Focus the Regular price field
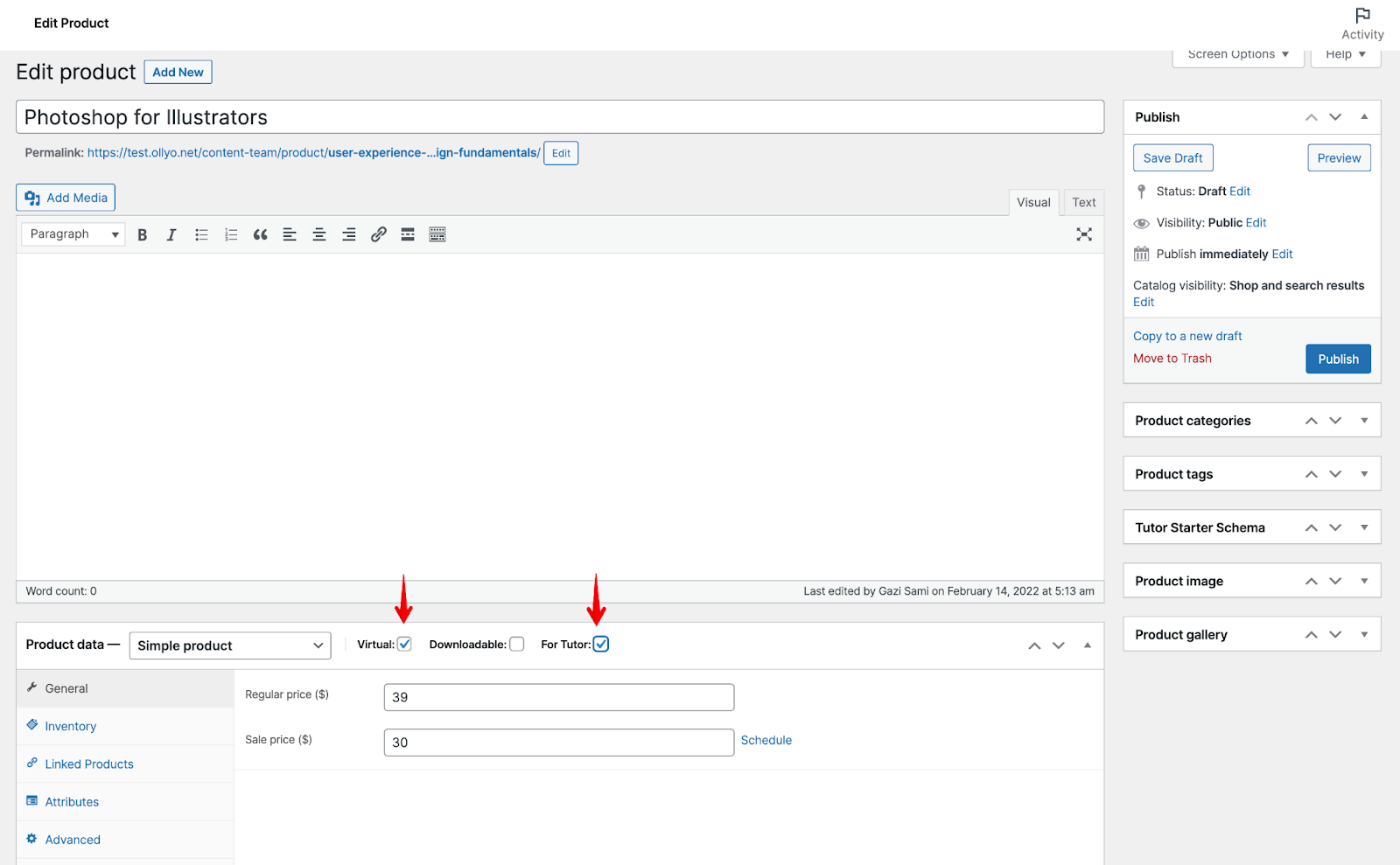The image size is (1400, 865). click(x=559, y=697)
